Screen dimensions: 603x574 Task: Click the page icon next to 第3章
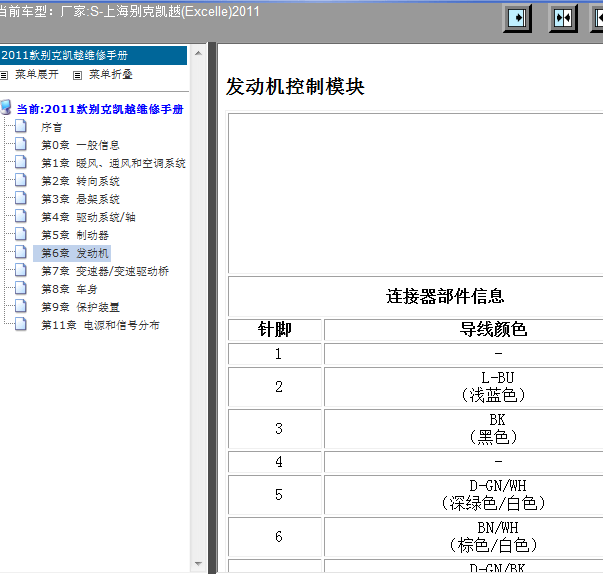coord(21,198)
